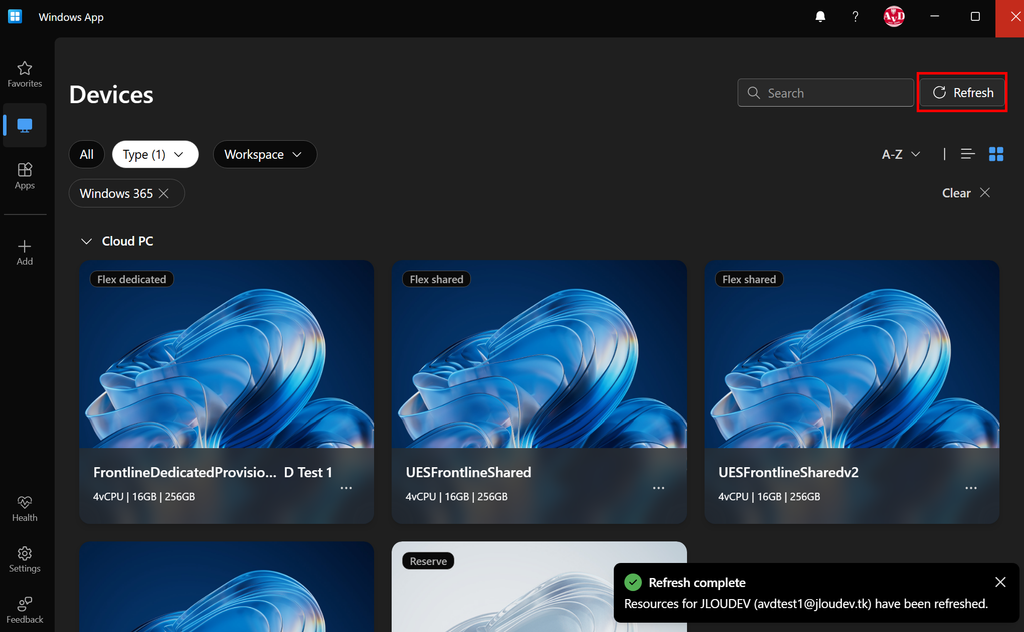Click the UESFrontlineShared device name

468,472
